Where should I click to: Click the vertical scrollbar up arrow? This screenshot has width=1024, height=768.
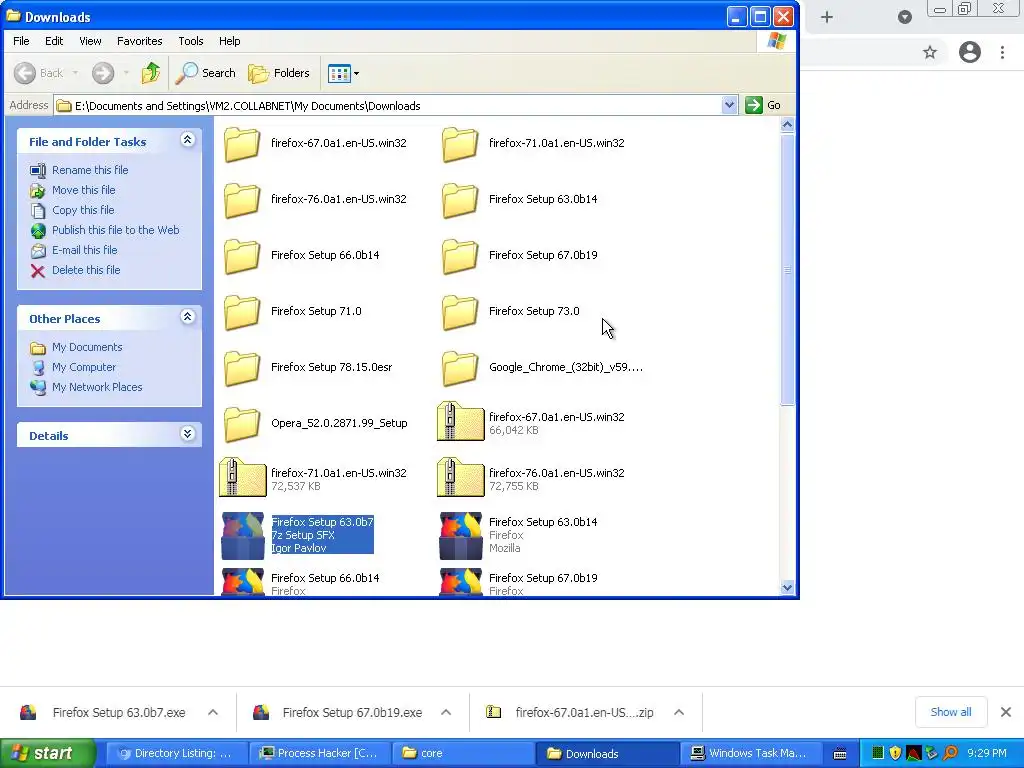coord(788,124)
